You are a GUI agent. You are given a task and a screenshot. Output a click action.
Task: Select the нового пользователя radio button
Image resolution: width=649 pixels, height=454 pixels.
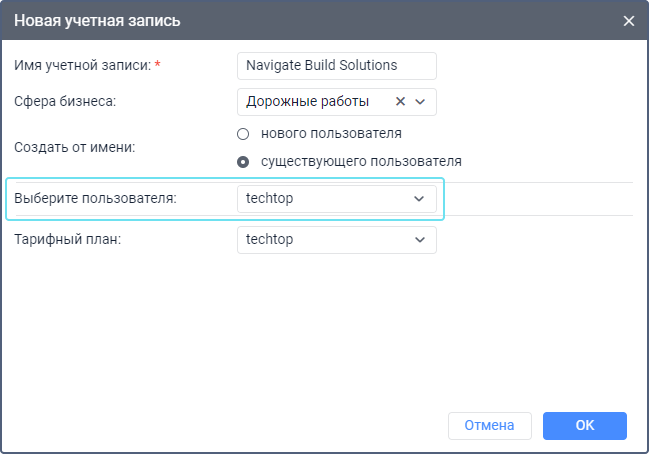pos(243,133)
